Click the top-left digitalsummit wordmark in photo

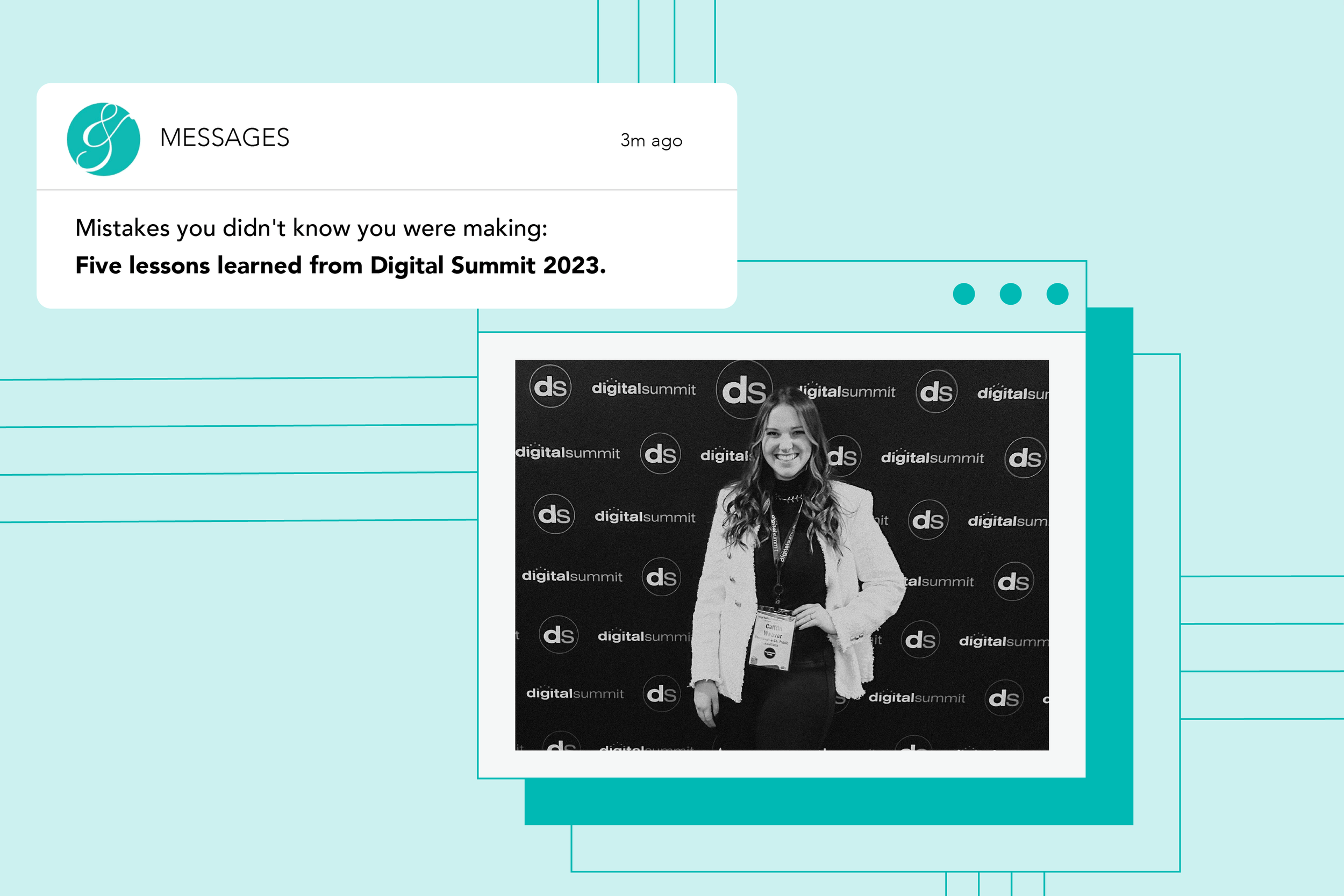[x=644, y=389]
